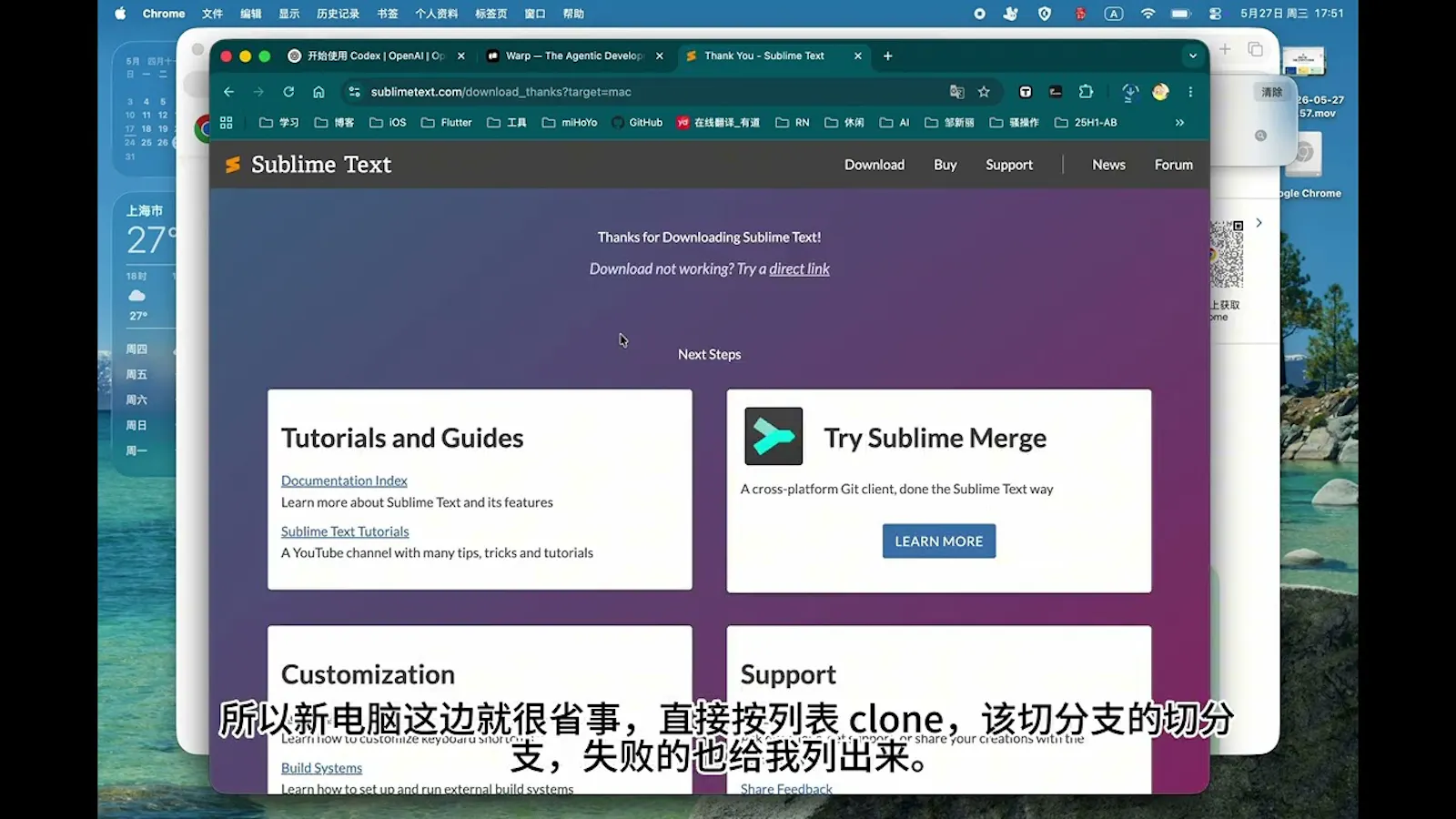Click the Chrome profile avatar

click(x=1160, y=92)
